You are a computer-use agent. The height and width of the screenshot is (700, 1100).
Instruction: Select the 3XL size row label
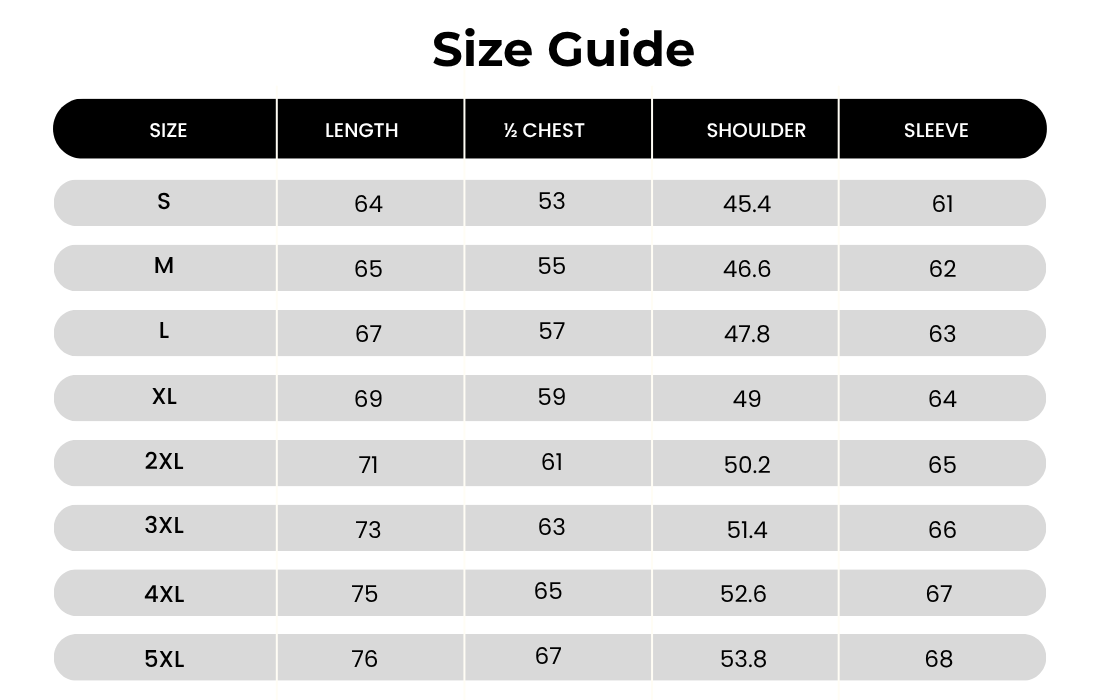tap(164, 525)
